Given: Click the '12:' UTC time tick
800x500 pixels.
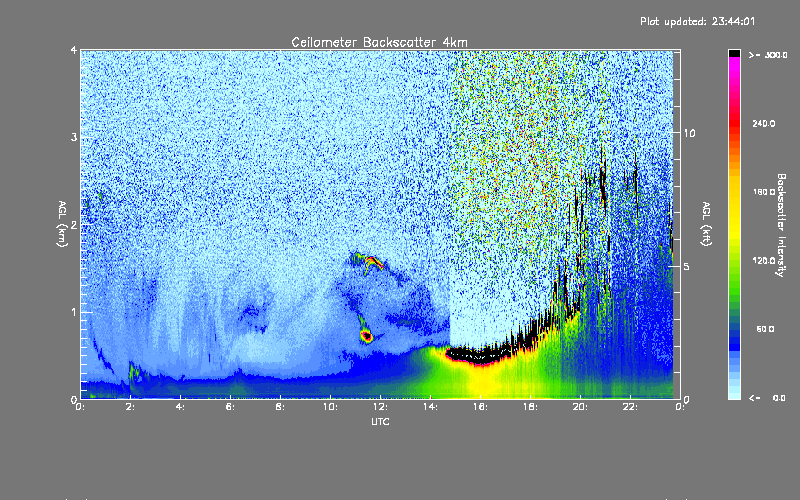Looking at the screenshot, I should coord(381,407).
